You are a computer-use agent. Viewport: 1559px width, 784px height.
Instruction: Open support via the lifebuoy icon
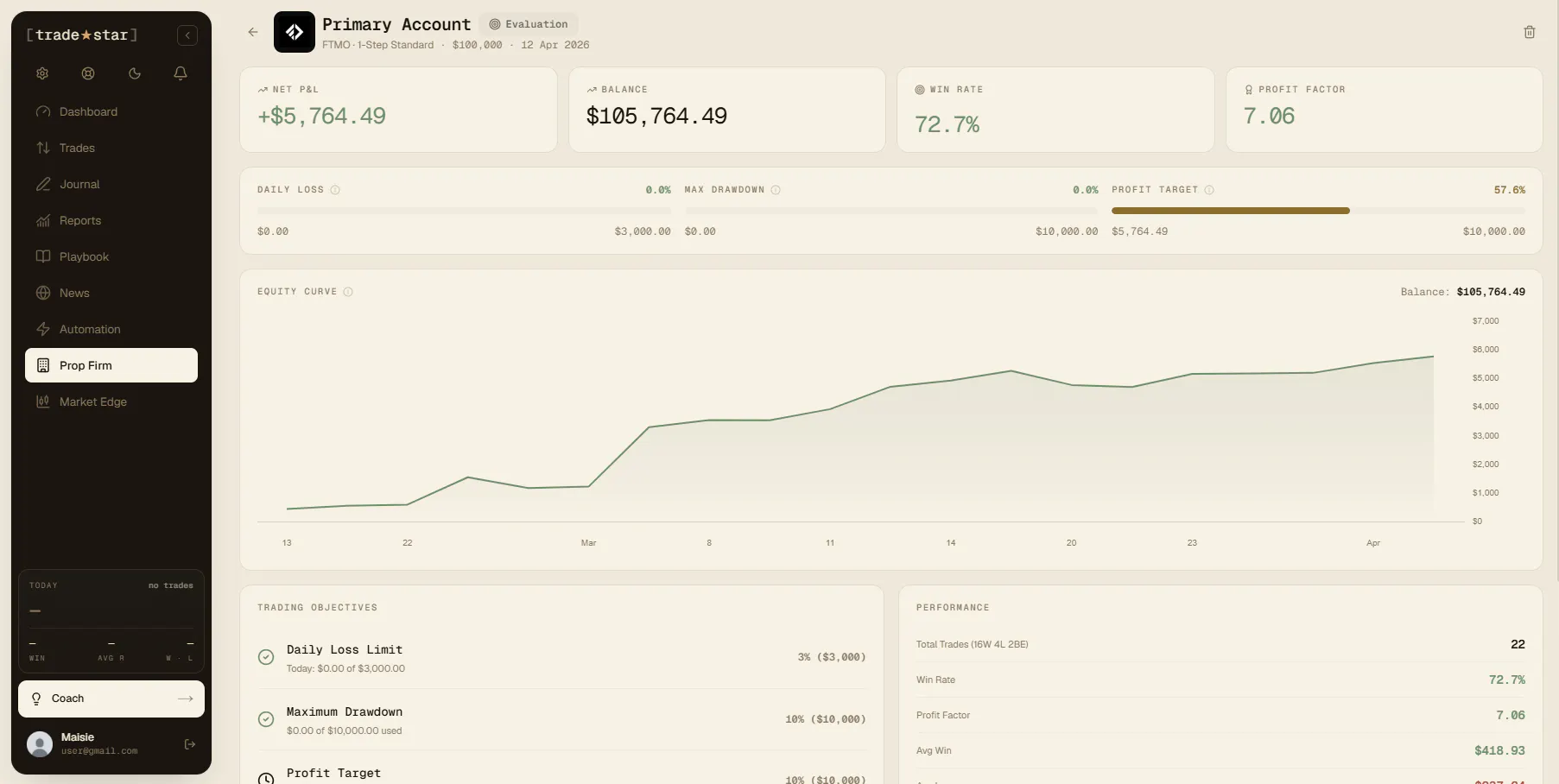pyautogui.click(x=88, y=73)
